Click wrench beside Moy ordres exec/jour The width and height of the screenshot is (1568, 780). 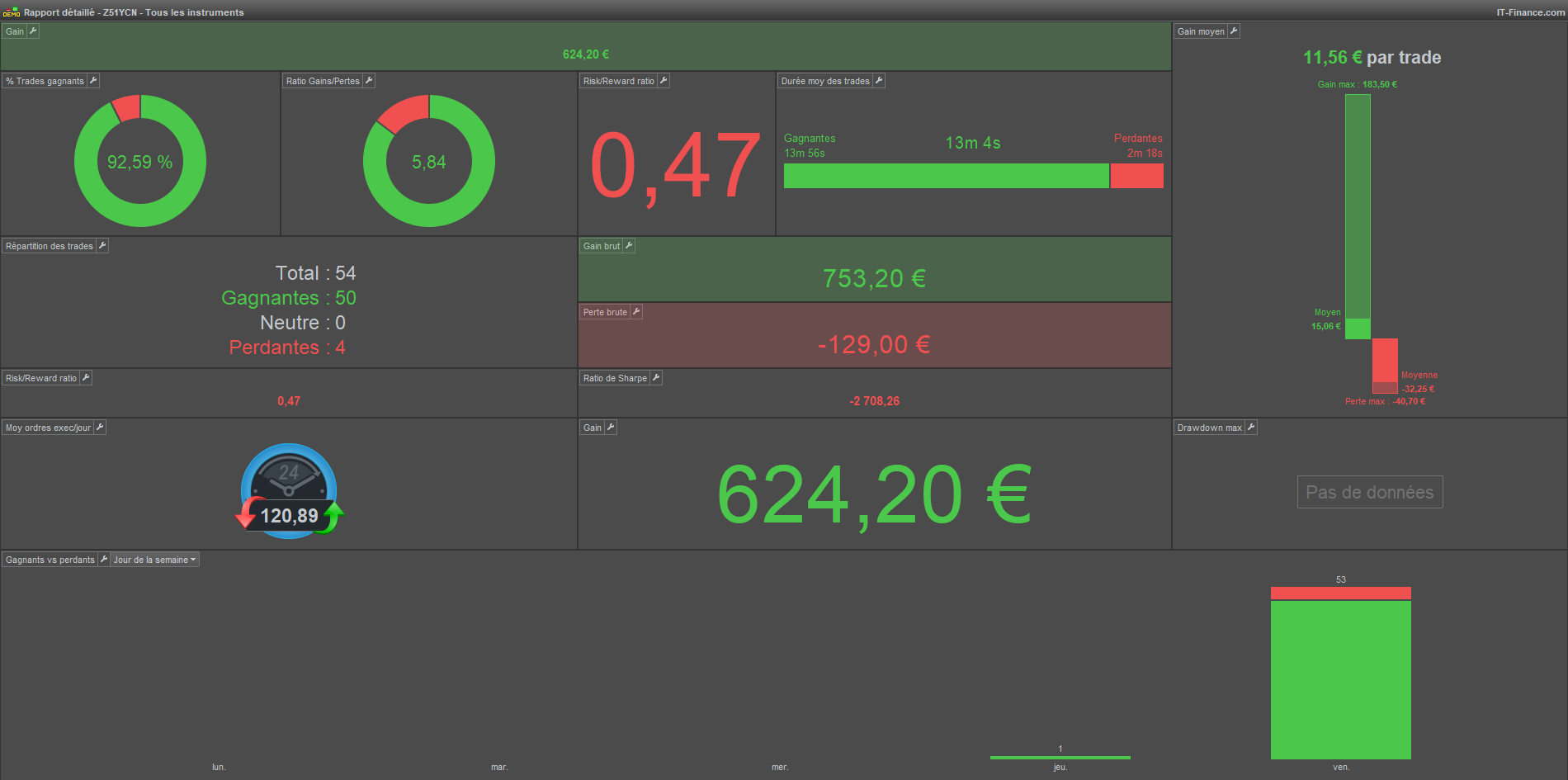[x=100, y=428]
